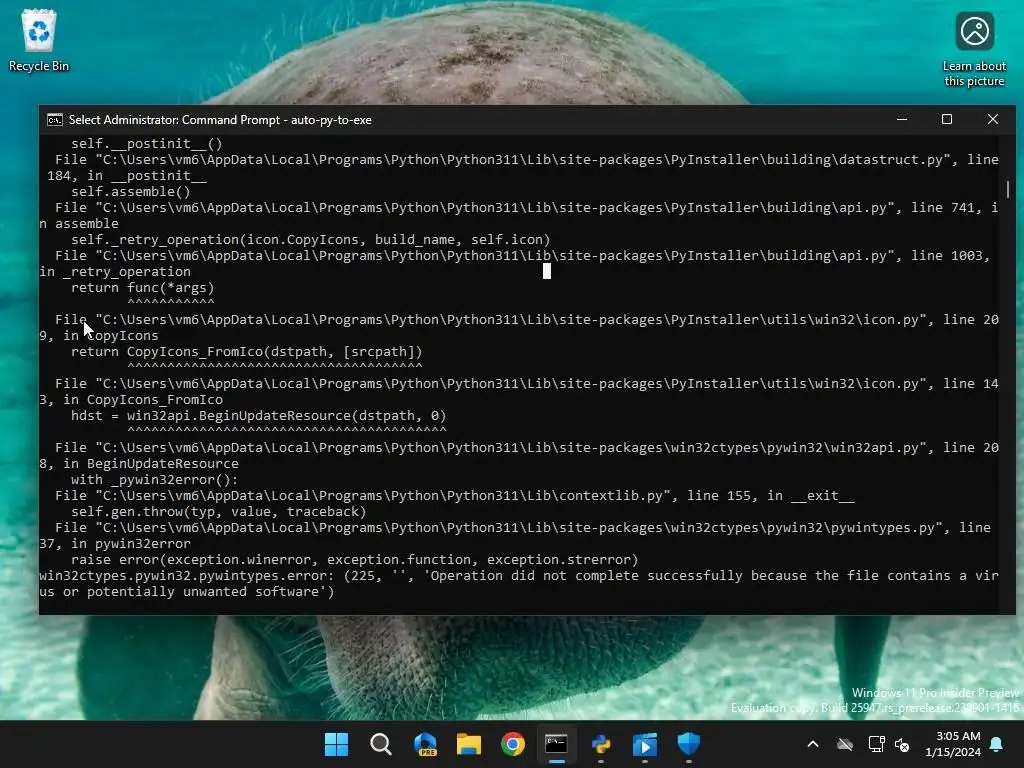Click the muted volume tray icon
The height and width of the screenshot is (768, 1024).
tap(903, 744)
